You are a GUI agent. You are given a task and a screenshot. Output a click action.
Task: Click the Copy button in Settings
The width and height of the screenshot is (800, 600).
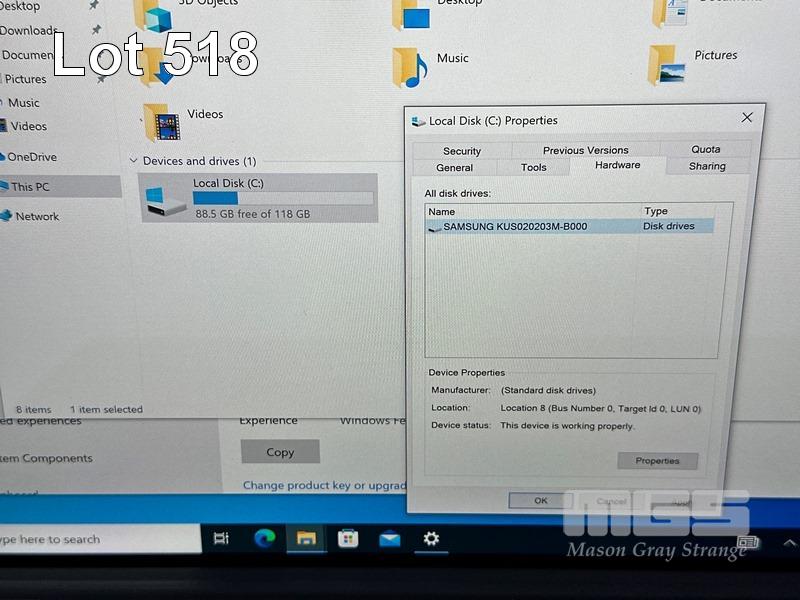pos(280,452)
